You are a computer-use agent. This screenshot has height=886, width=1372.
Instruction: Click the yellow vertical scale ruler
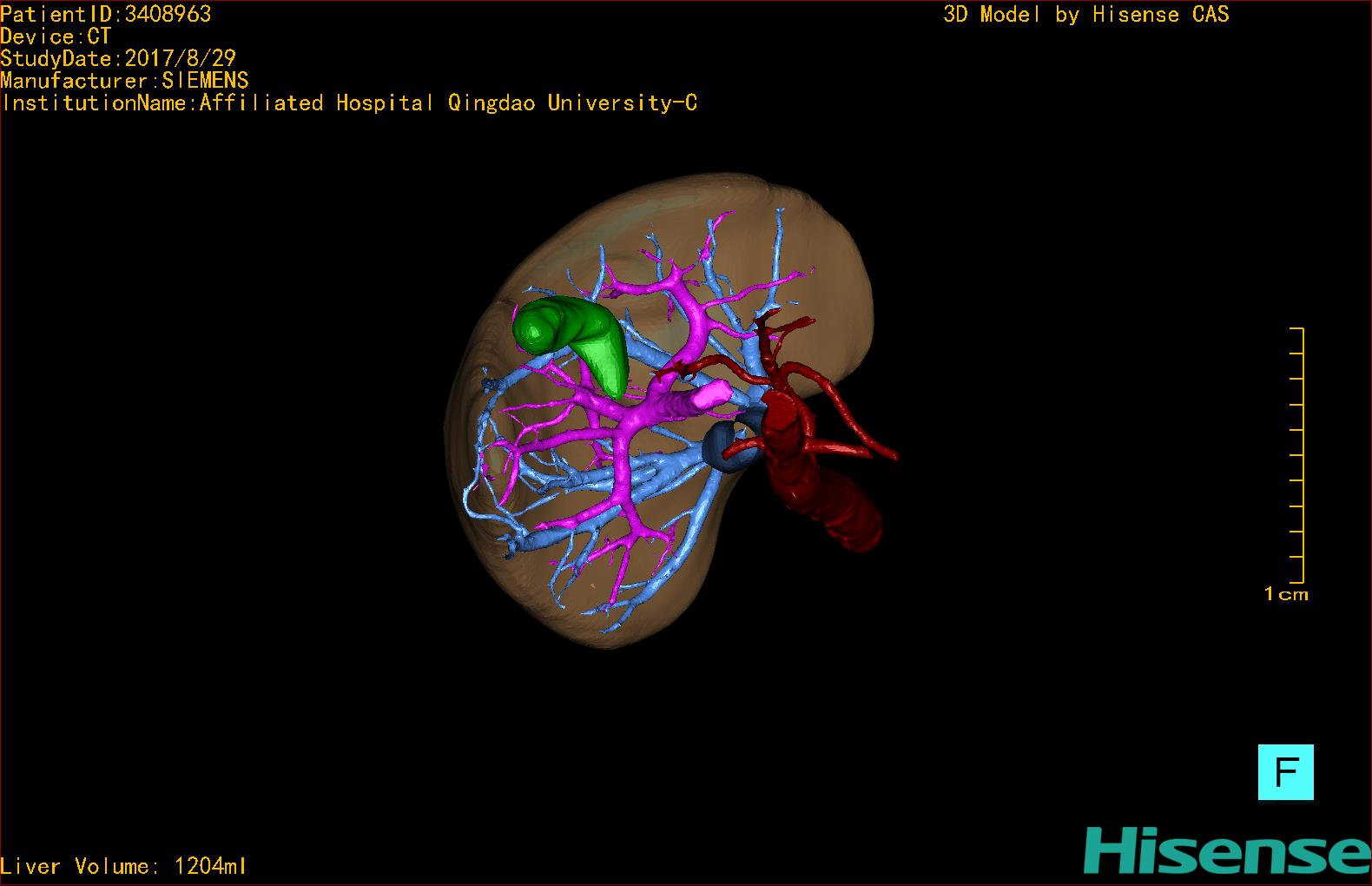(1297, 455)
